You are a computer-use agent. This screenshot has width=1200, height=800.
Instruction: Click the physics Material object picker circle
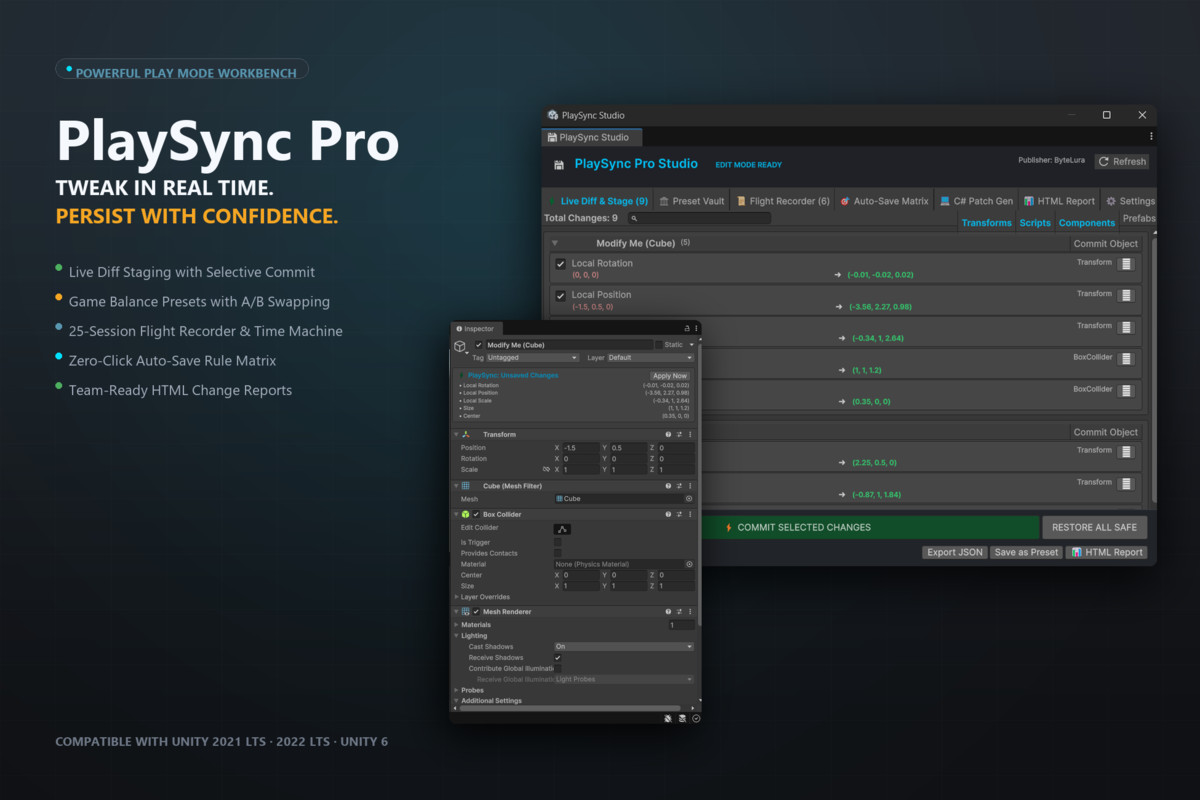(x=689, y=564)
